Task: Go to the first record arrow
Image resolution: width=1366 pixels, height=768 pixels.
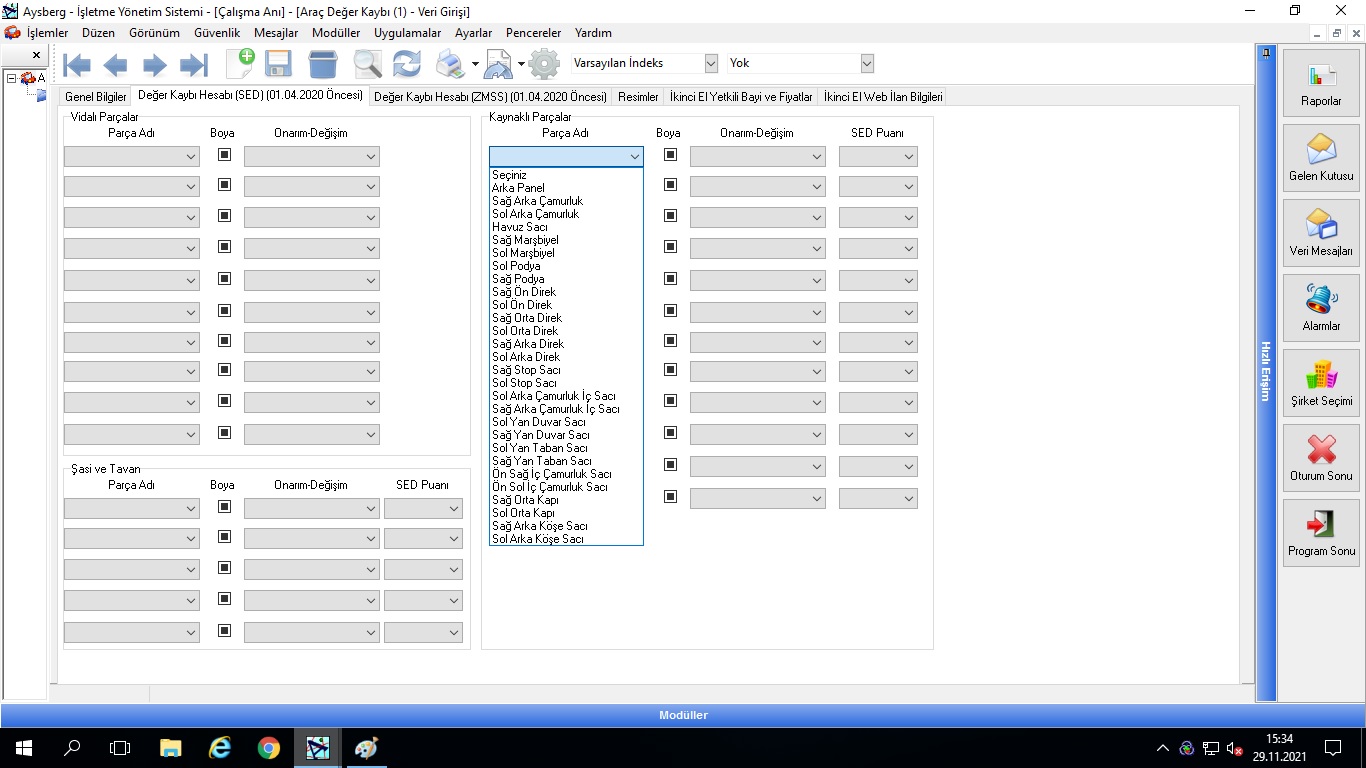Action: 77,66
